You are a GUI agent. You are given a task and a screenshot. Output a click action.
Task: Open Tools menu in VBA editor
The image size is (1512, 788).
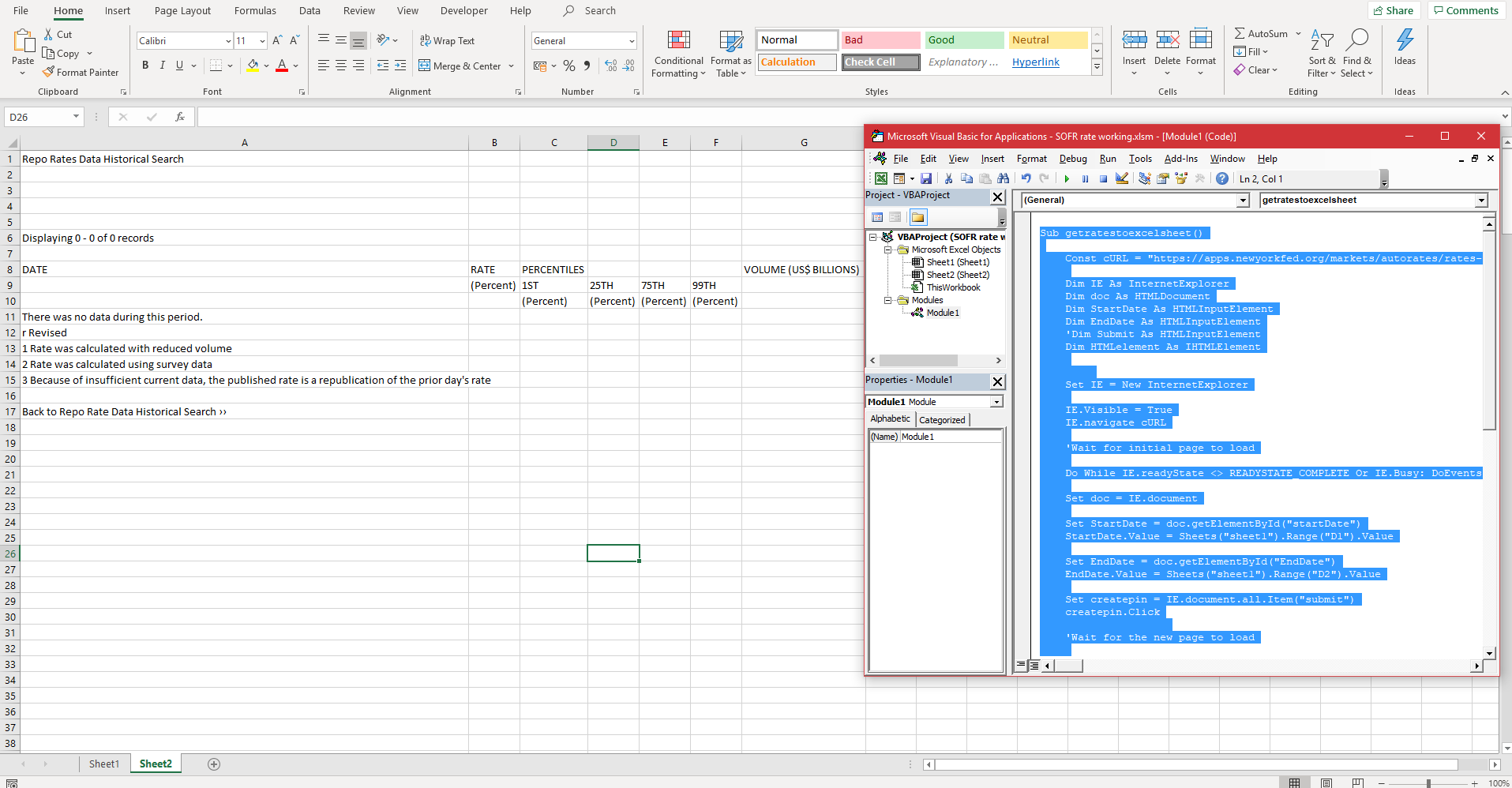click(1140, 159)
